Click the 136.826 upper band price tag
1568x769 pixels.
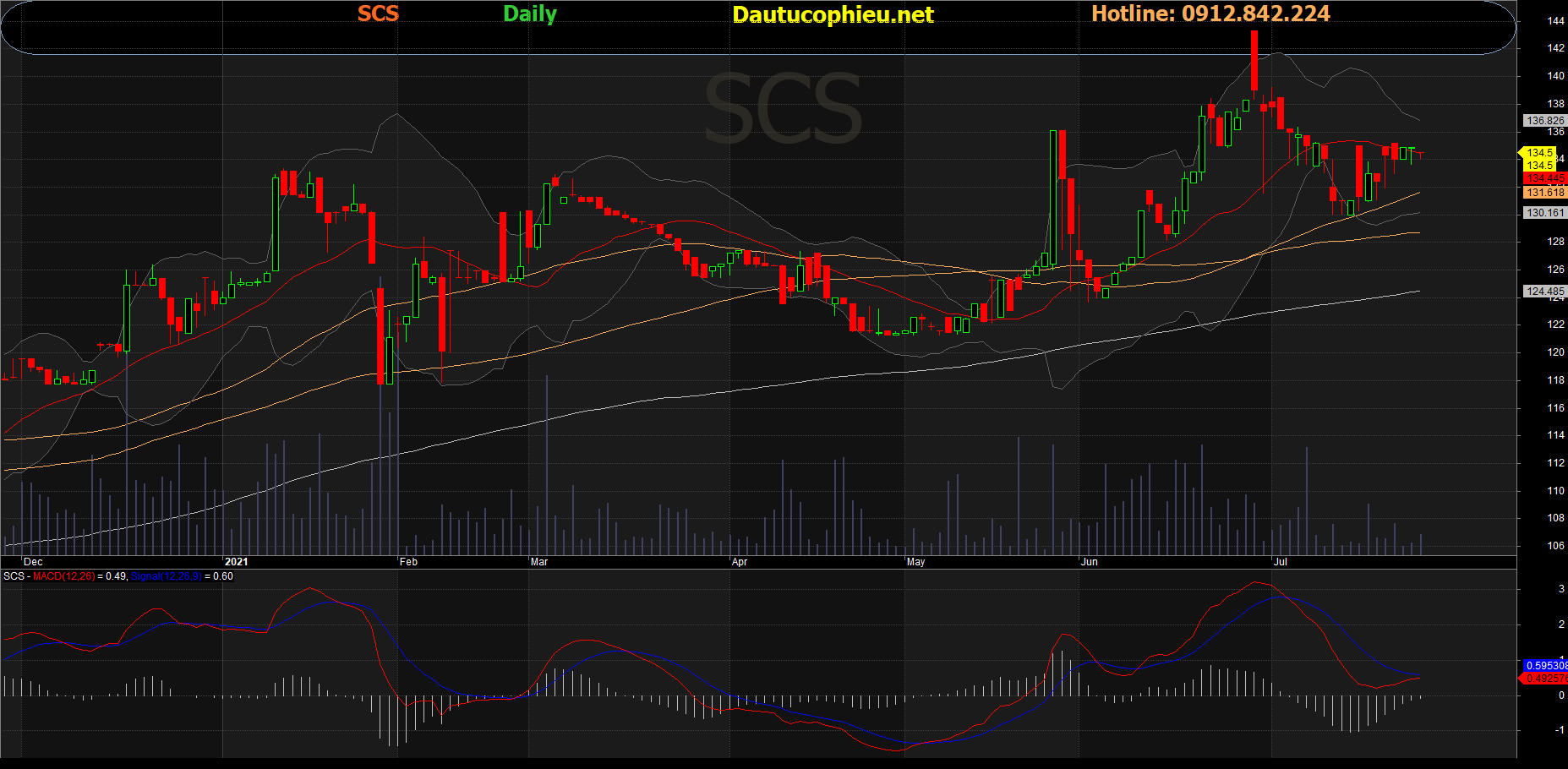coord(1545,121)
